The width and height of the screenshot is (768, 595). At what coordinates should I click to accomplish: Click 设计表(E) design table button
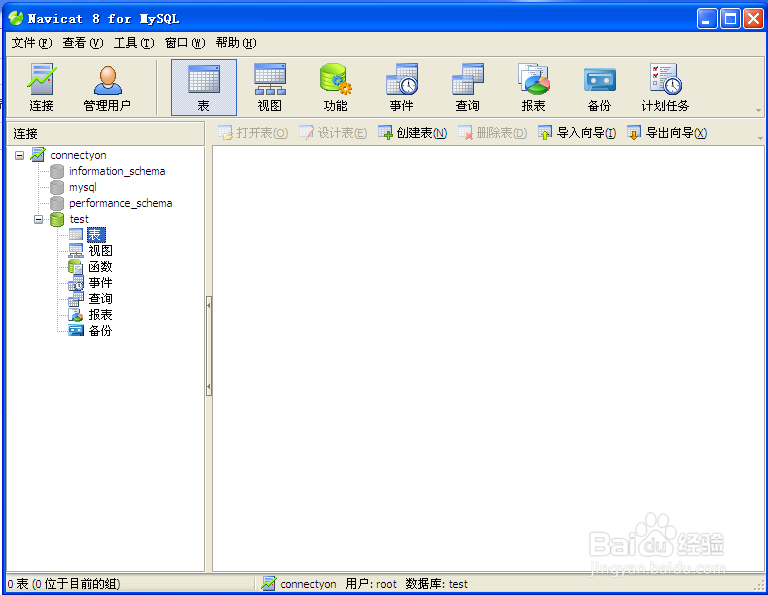point(333,133)
